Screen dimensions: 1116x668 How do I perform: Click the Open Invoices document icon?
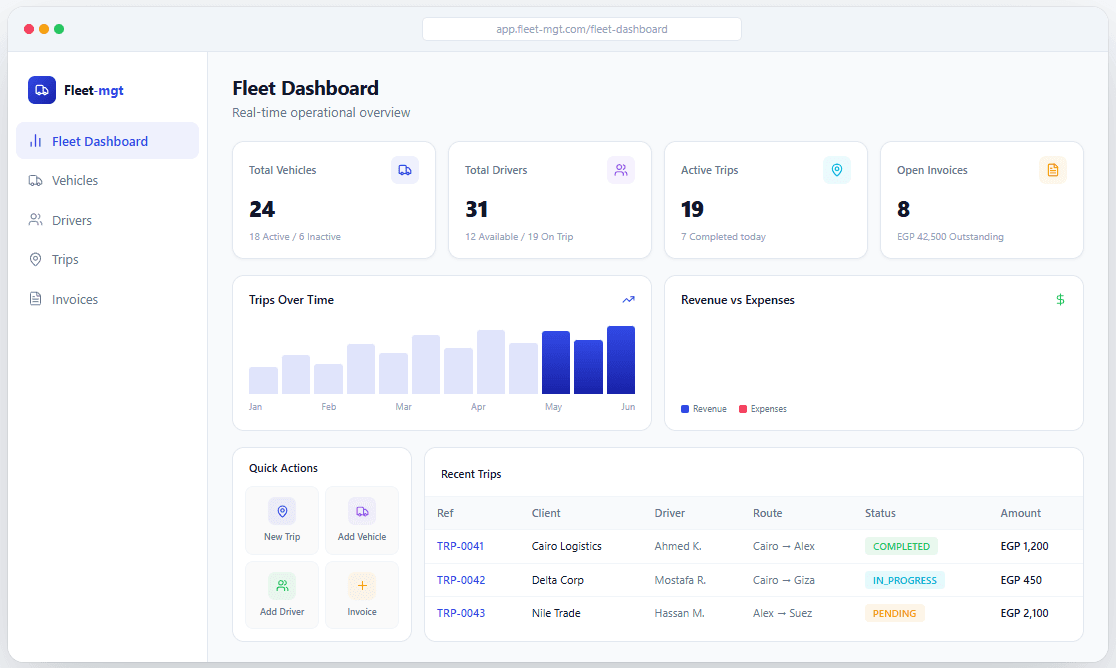tap(1053, 170)
